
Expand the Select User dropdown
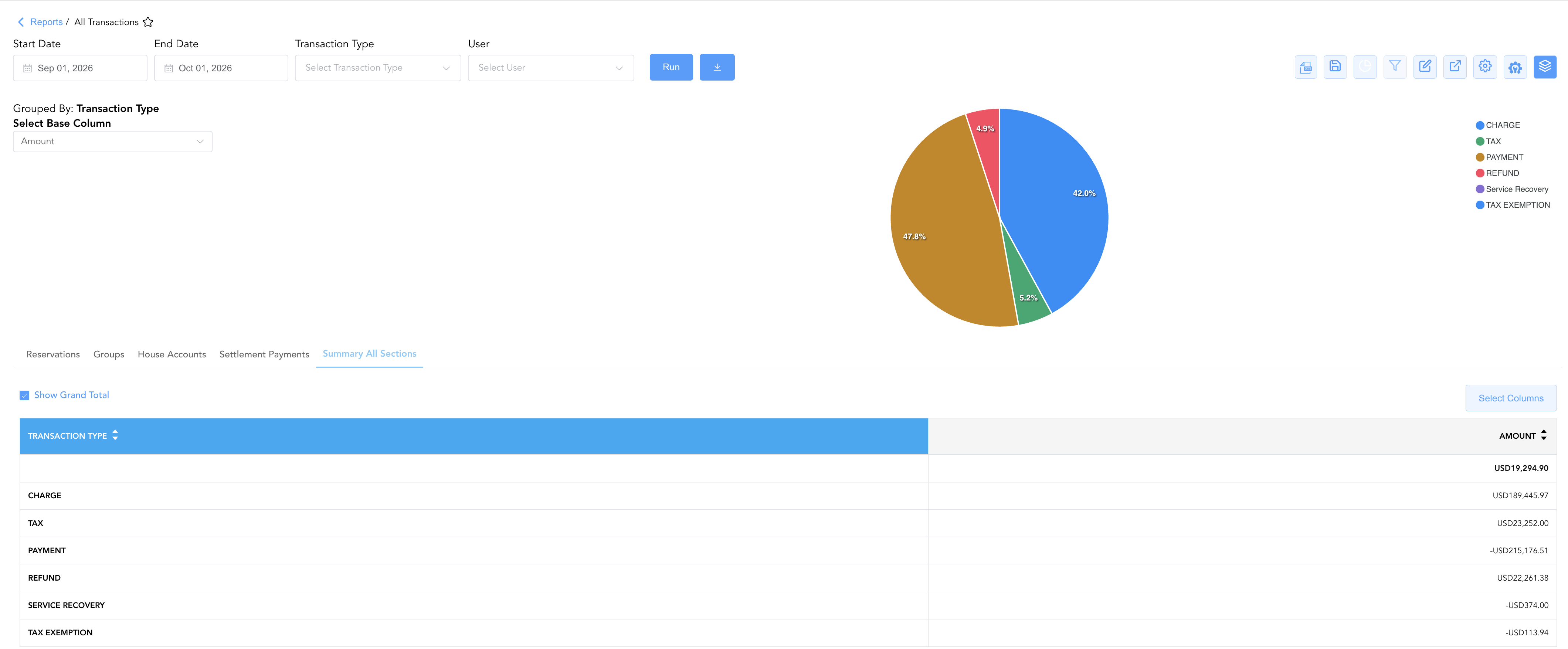click(x=551, y=68)
